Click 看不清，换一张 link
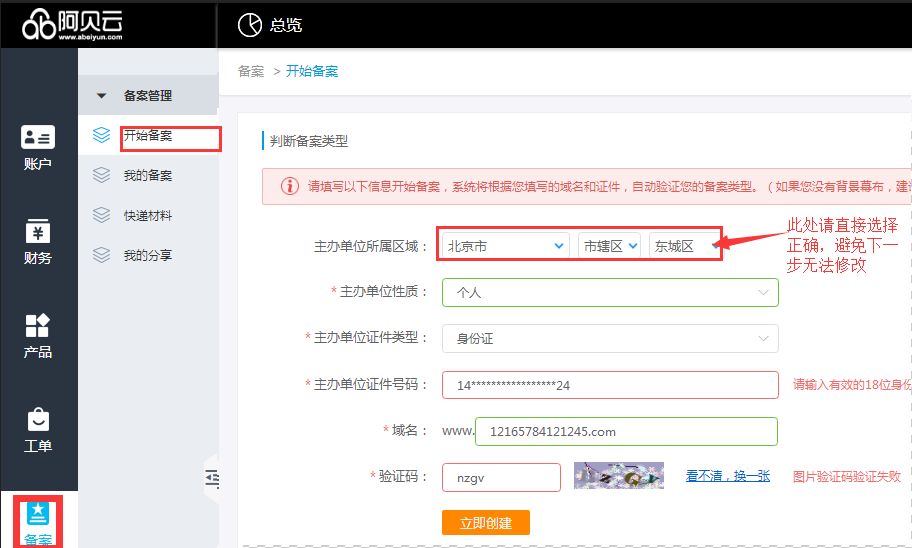The image size is (912, 548). click(728, 476)
